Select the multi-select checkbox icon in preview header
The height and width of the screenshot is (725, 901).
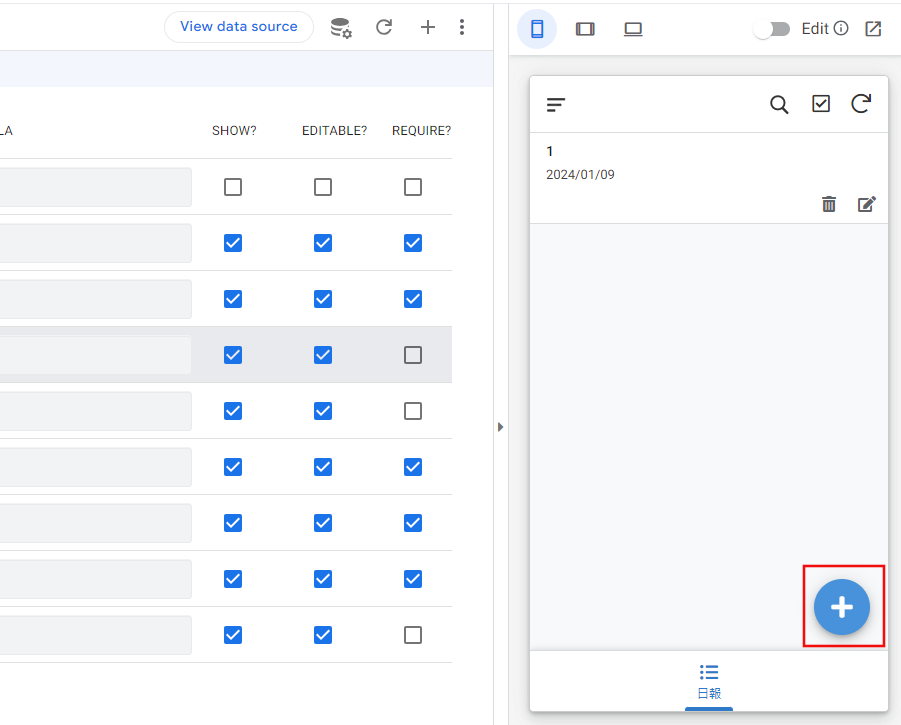(821, 104)
